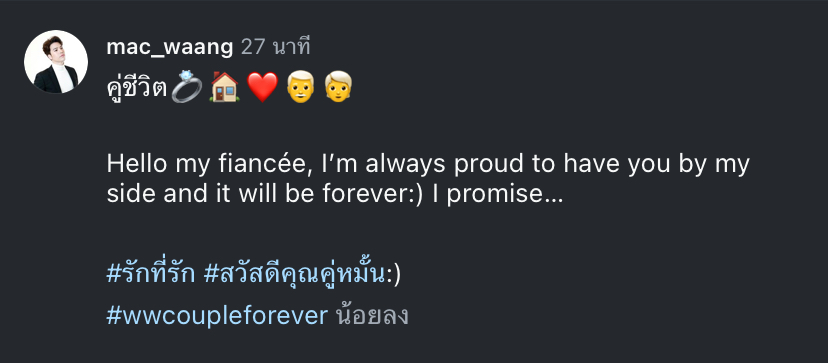The height and width of the screenshot is (363, 828).
Task: Open the #สวัสดีคุณคู่หมั้น hashtag
Action: (295, 274)
